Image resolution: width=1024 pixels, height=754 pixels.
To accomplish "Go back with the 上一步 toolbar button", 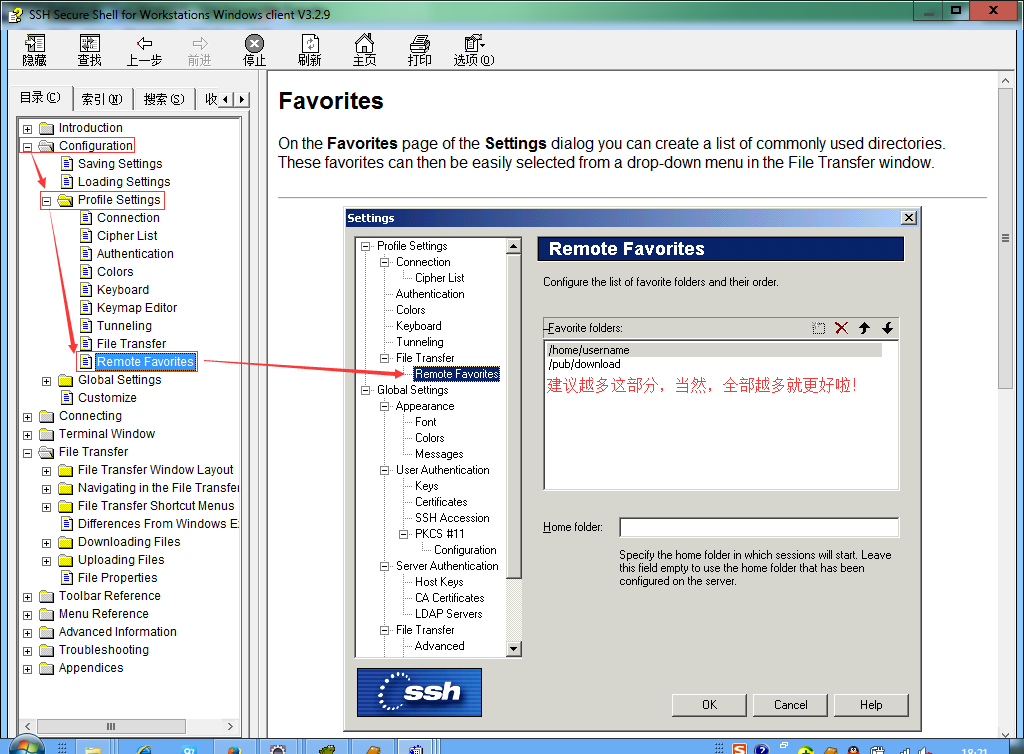I will 144,50.
